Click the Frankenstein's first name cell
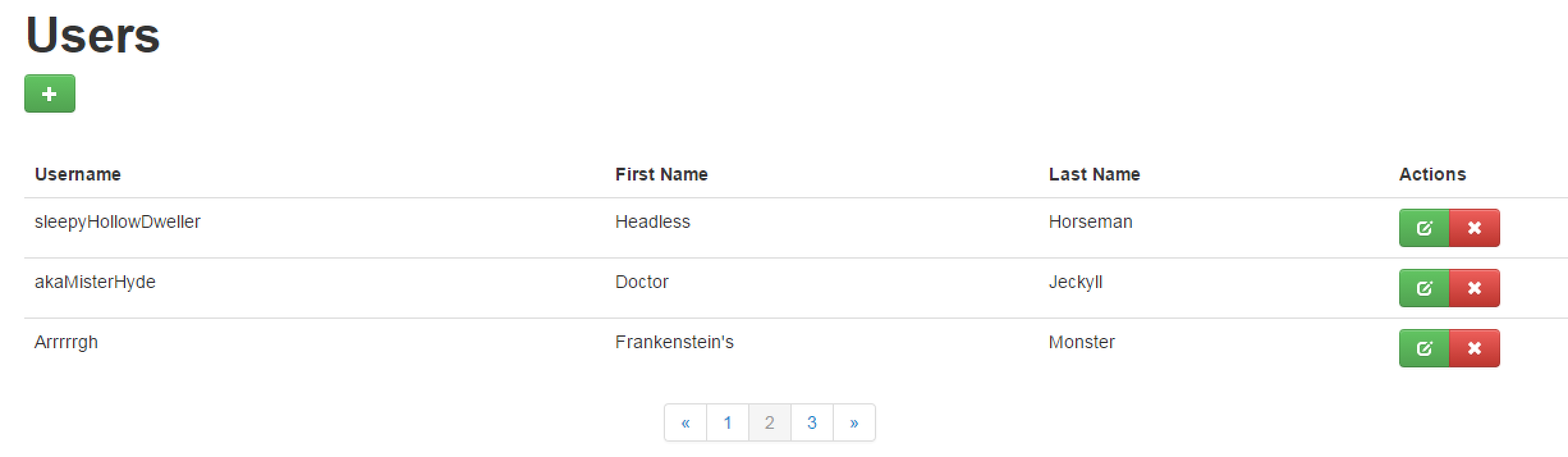The image size is (1568, 457). pyautogui.click(x=675, y=342)
